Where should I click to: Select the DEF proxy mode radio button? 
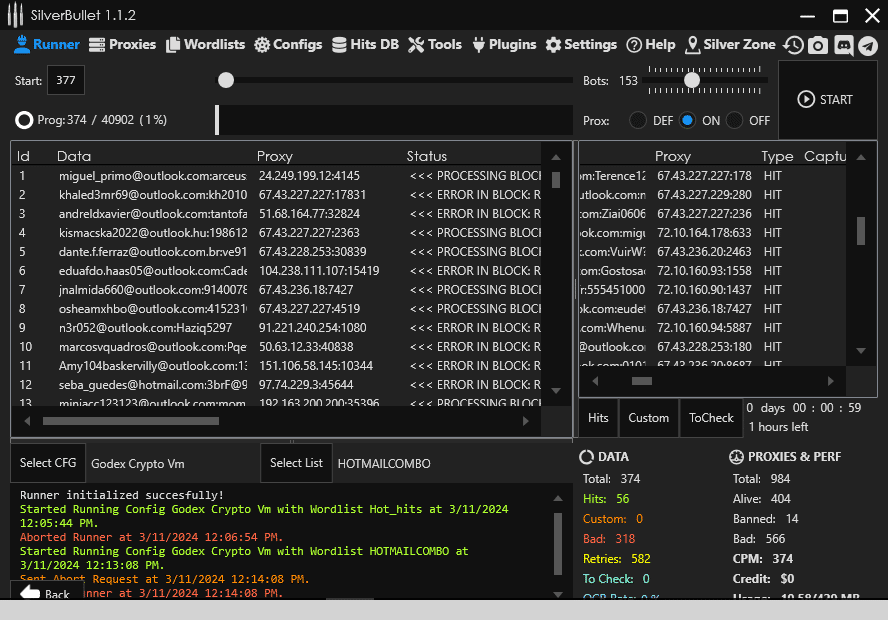point(637,120)
